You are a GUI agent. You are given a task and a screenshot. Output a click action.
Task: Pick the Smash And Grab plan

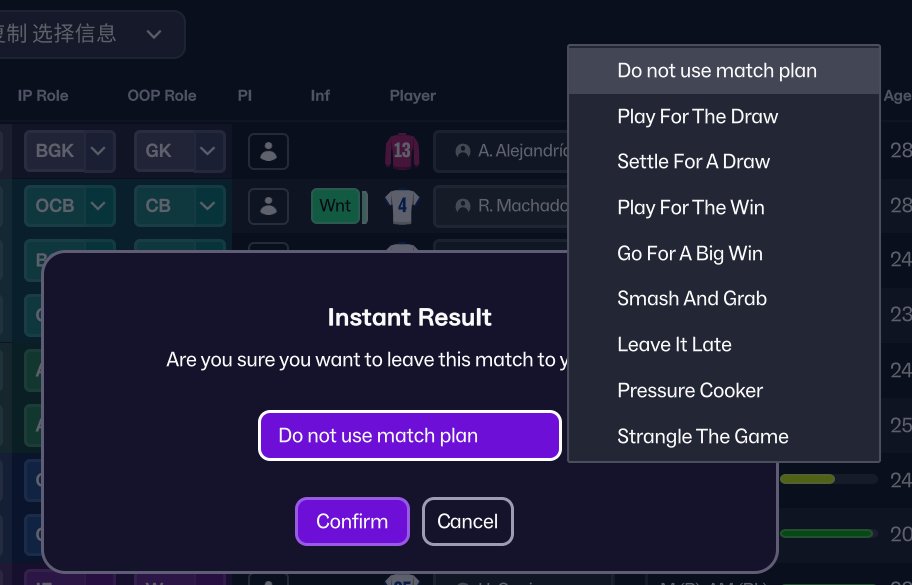coord(691,298)
